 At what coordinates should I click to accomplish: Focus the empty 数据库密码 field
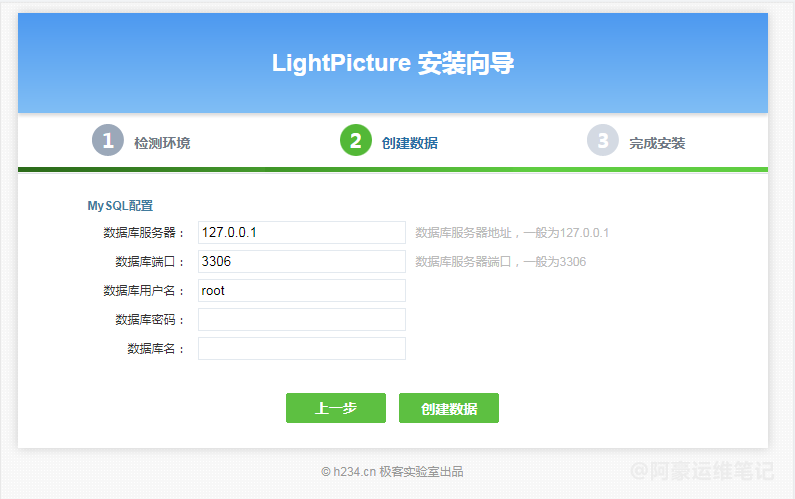302,319
